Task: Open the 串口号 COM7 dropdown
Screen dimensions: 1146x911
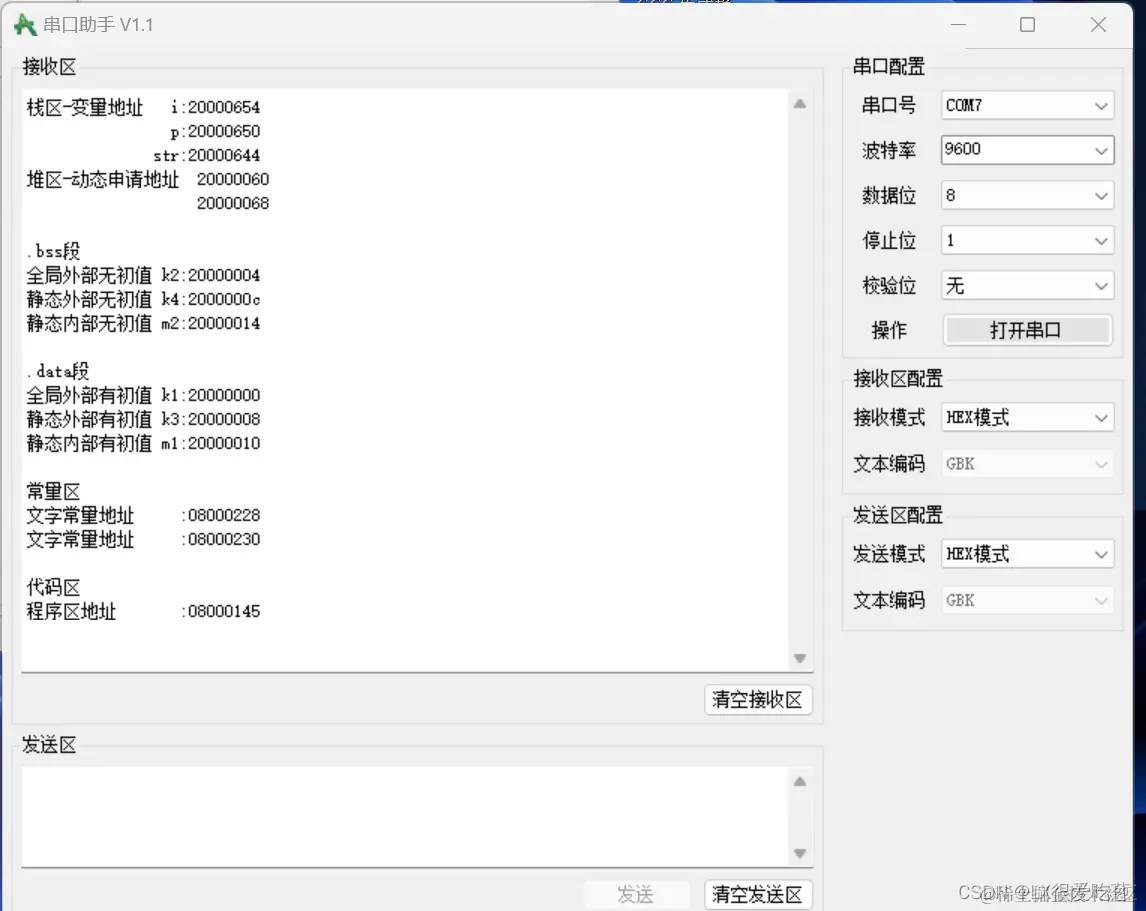Action: pyautogui.click(x=1027, y=106)
